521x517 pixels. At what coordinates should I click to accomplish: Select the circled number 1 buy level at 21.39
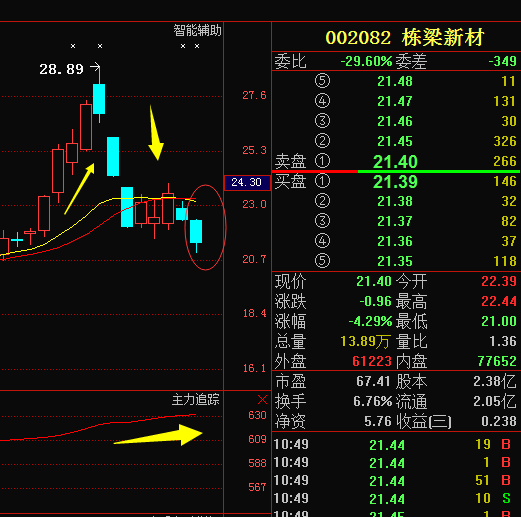click(x=322, y=181)
